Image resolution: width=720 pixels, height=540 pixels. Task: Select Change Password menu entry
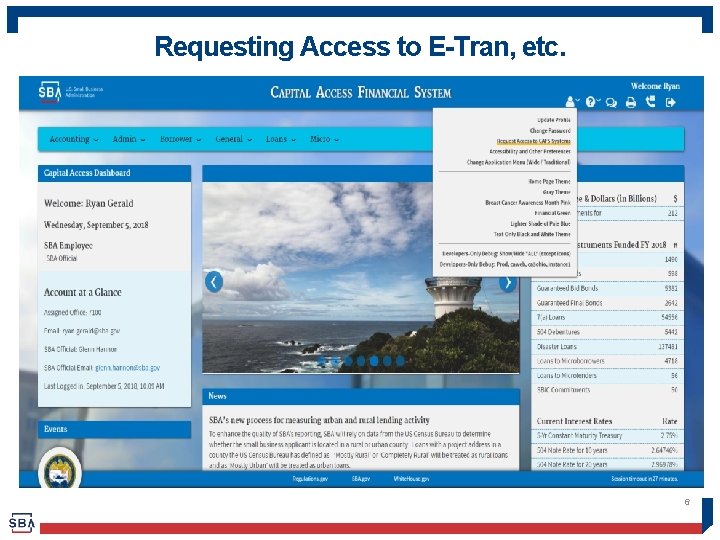coord(550,130)
